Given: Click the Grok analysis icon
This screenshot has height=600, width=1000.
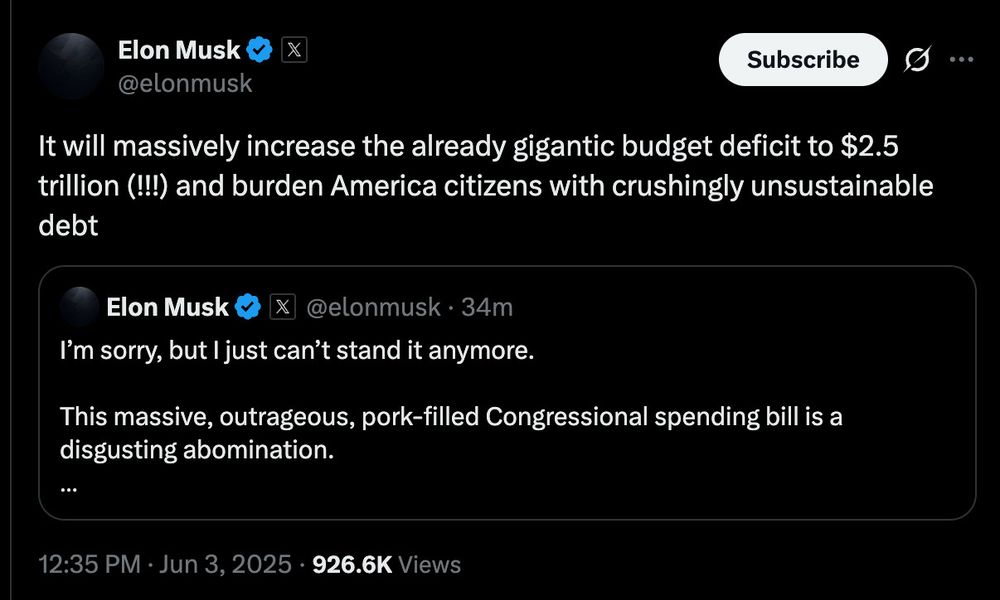Looking at the screenshot, I should tap(919, 59).
